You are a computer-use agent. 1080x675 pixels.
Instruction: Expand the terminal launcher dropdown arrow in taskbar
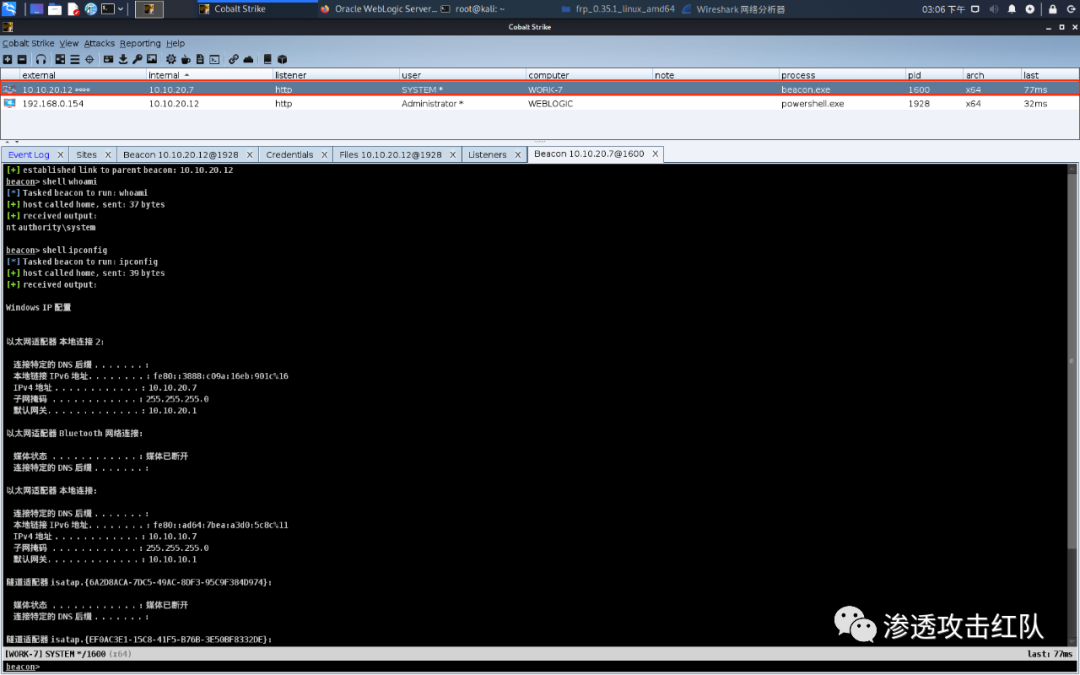(122, 9)
